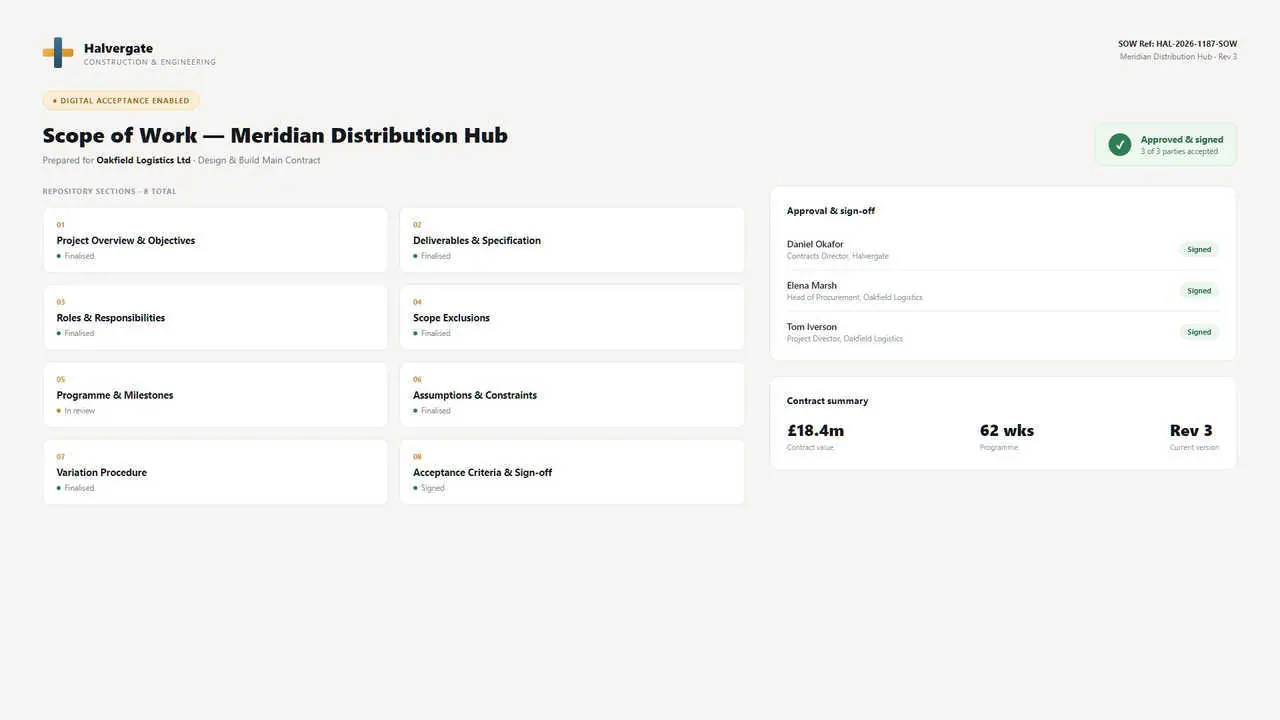Open the Acceptance Criteria & Sign-off card
1280x720 pixels.
(x=572, y=472)
